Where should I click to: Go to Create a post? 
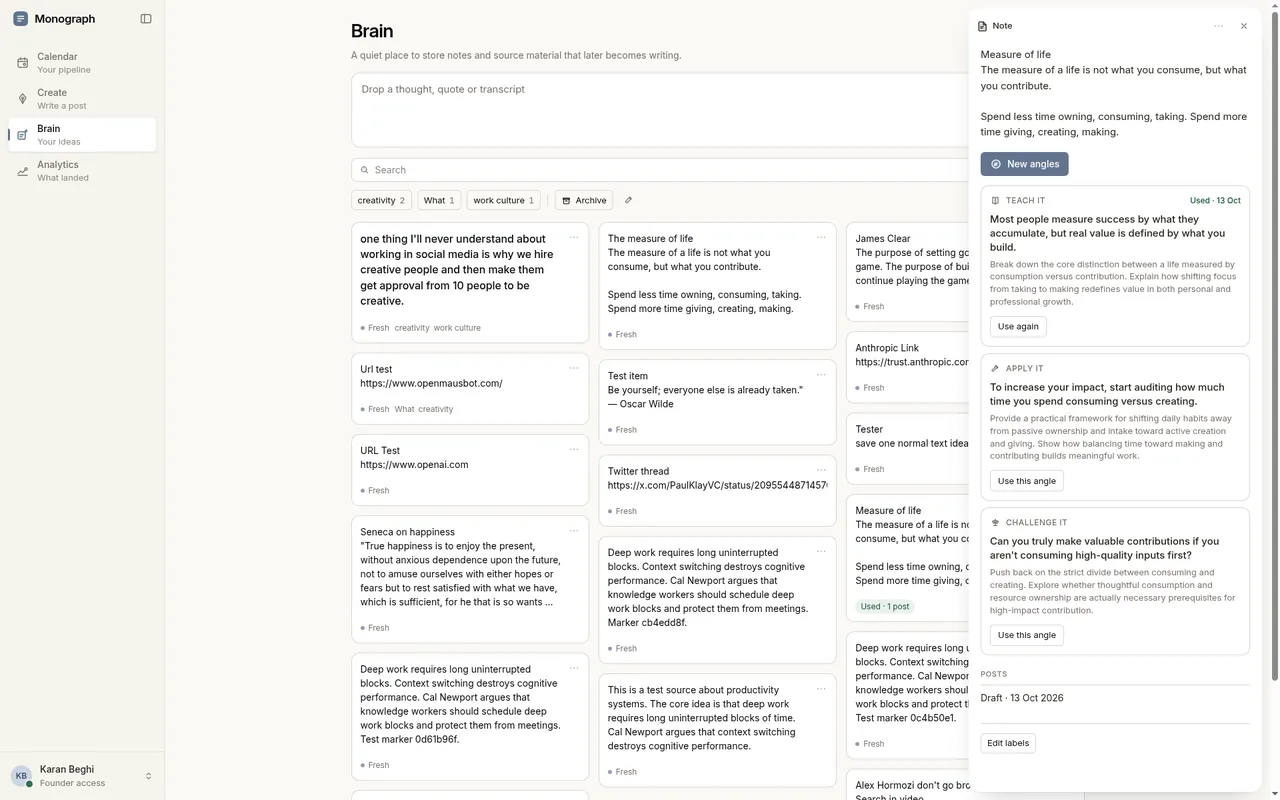coord(82,99)
